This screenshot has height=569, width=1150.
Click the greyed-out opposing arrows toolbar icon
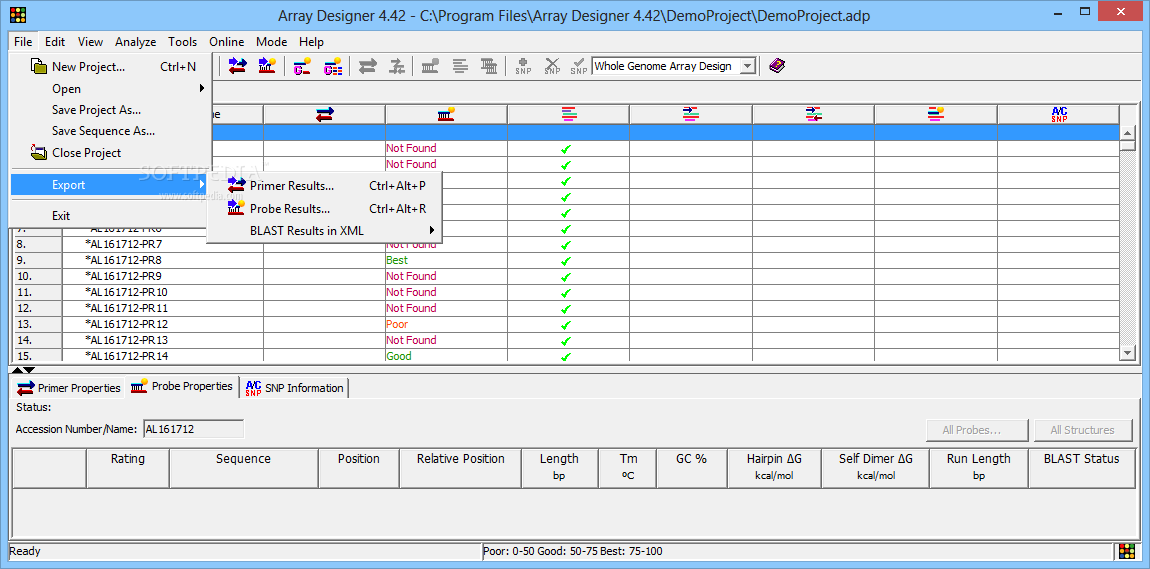click(x=367, y=66)
